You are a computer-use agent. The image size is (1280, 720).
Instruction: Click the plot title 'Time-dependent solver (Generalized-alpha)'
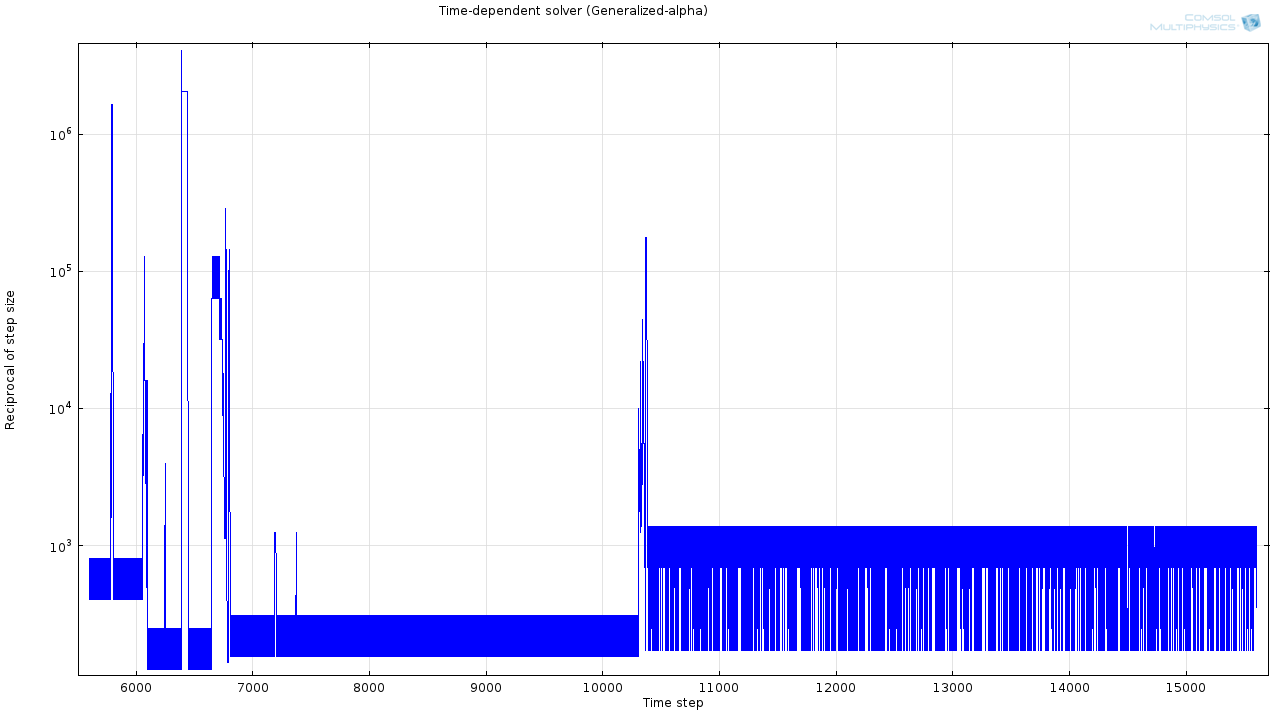[573, 11]
